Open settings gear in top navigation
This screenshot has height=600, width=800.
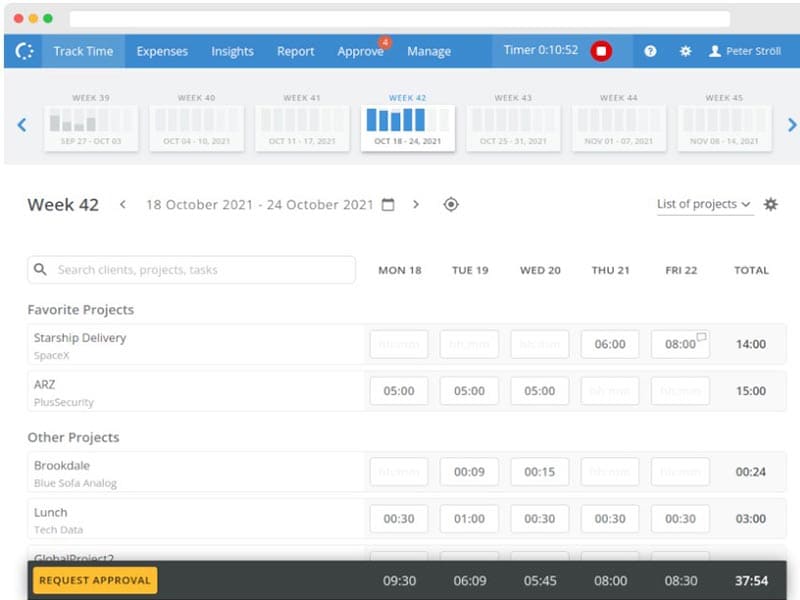[x=685, y=51]
